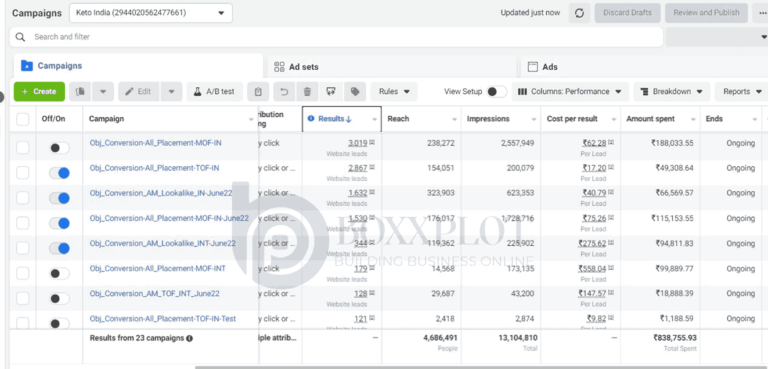Sort by the Ends column header
The image size is (768, 369).
714,119
